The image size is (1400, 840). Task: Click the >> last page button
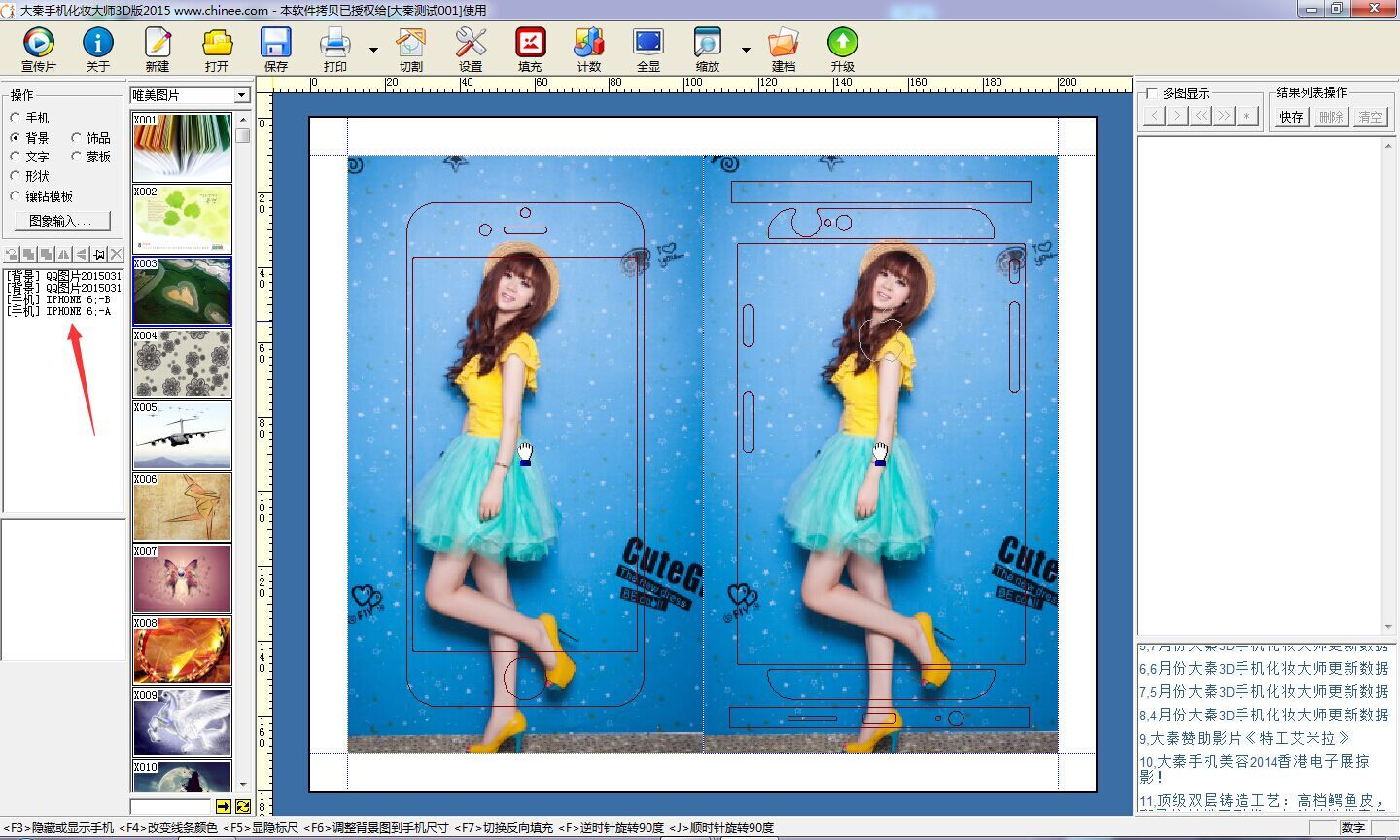[1224, 116]
